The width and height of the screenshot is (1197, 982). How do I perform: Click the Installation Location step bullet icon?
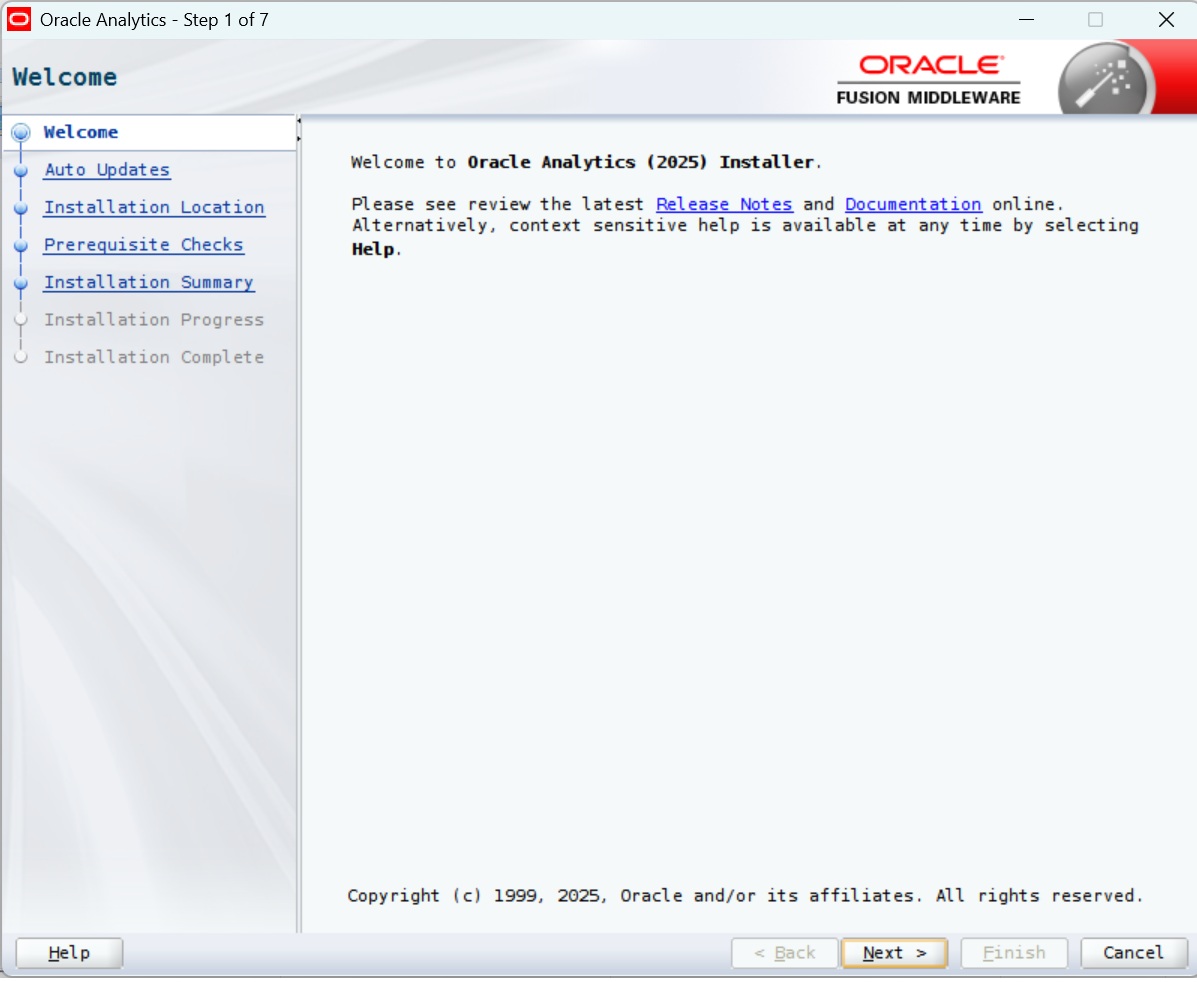(21, 208)
